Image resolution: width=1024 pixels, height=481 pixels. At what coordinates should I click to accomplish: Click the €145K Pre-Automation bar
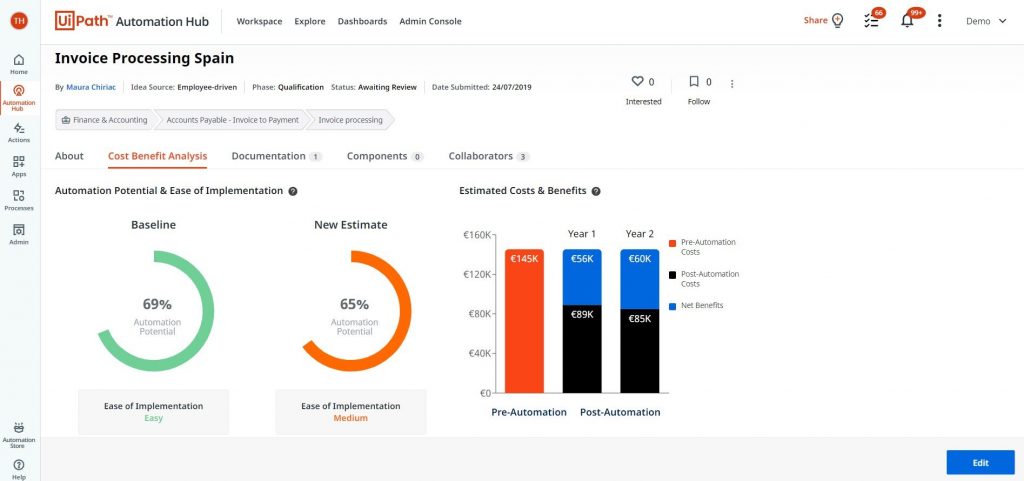[x=524, y=321]
